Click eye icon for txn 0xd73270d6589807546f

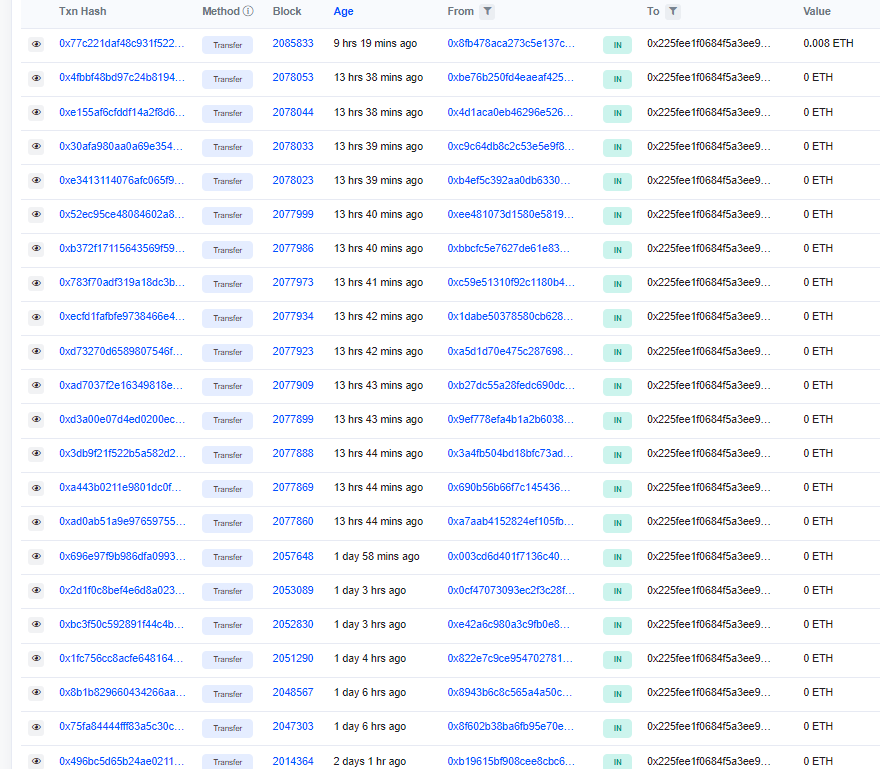(x=36, y=351)
